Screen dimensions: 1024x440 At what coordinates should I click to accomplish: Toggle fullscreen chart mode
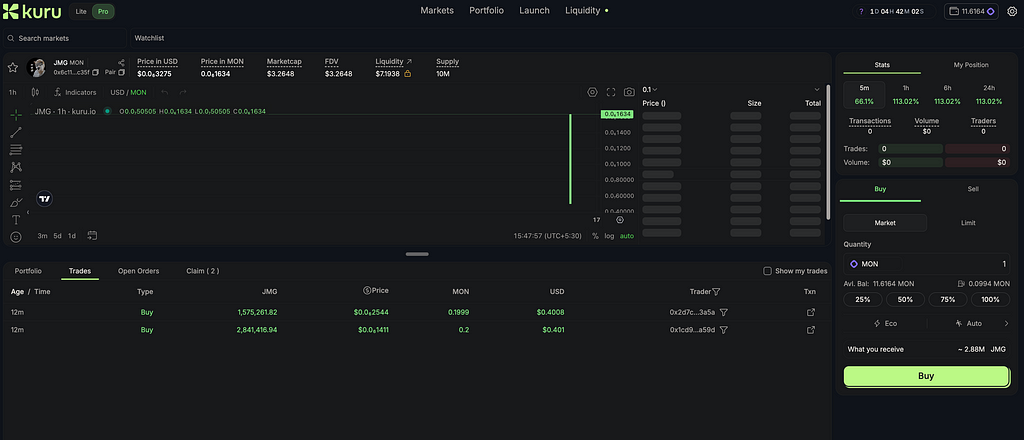pos(611,92)
